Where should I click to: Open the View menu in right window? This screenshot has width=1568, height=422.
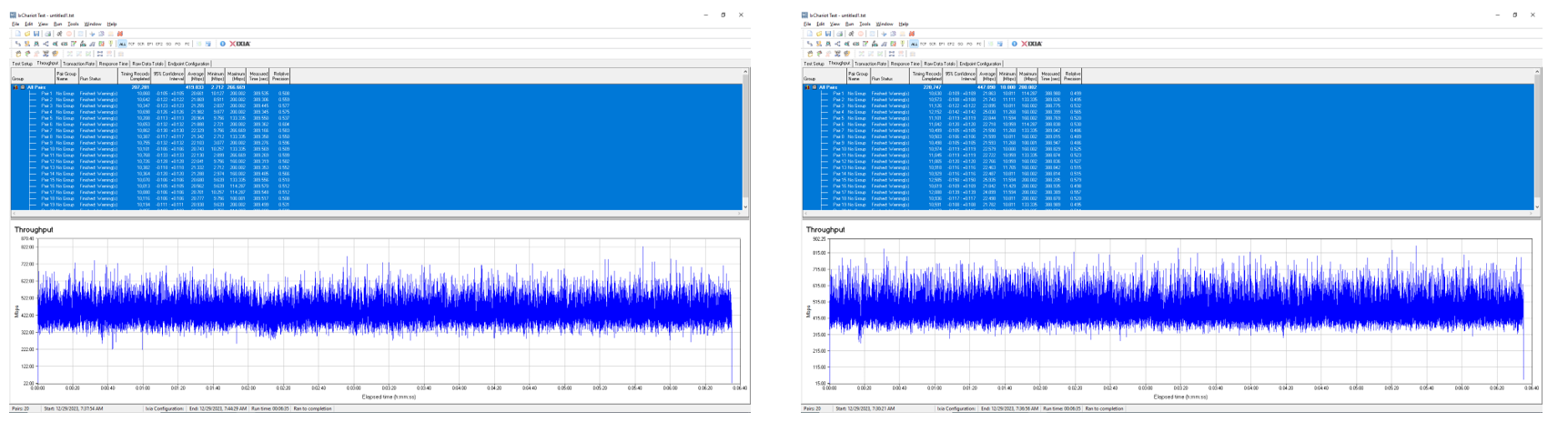coord(835,24)
